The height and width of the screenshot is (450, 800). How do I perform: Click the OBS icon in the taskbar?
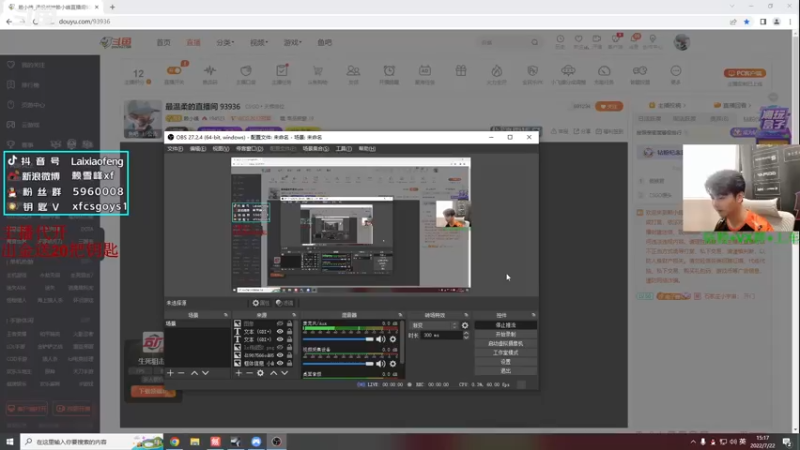click(277, 442)
